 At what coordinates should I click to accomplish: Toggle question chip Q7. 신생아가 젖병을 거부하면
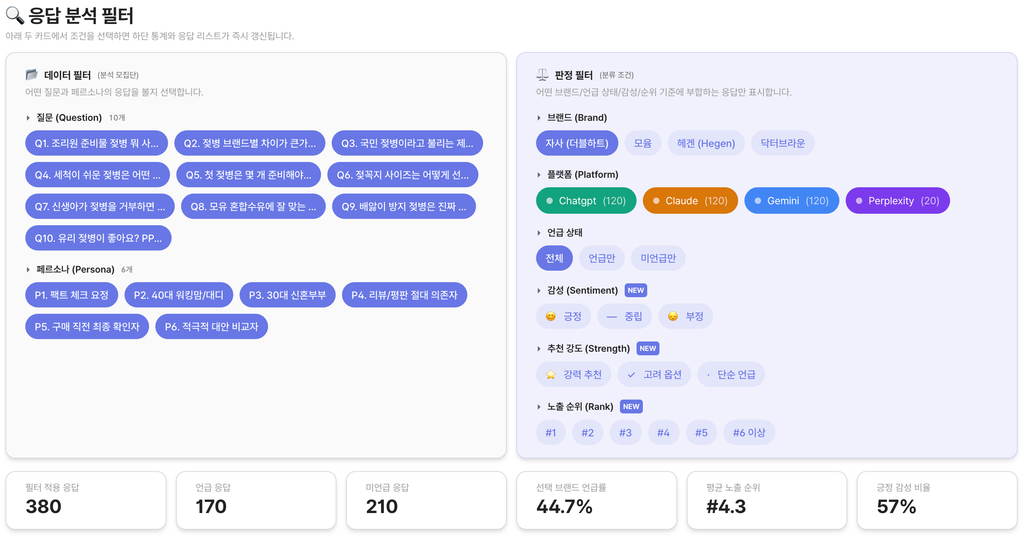pyautogui.click(x=100, y=206)
